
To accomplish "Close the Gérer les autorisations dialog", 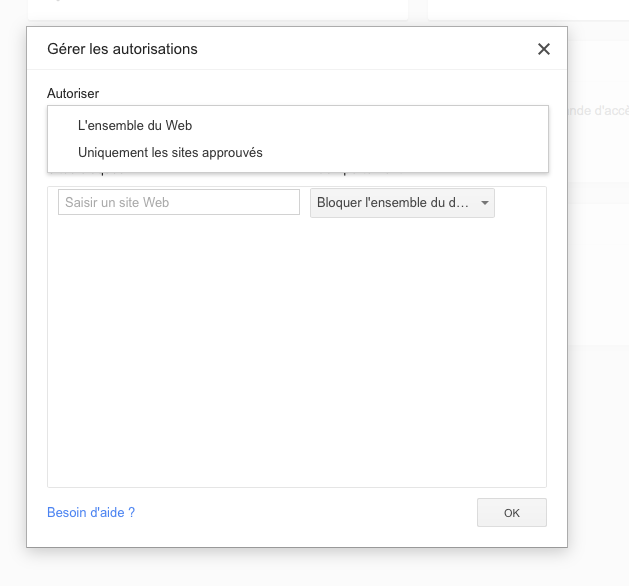I will [x=544, y=49].
